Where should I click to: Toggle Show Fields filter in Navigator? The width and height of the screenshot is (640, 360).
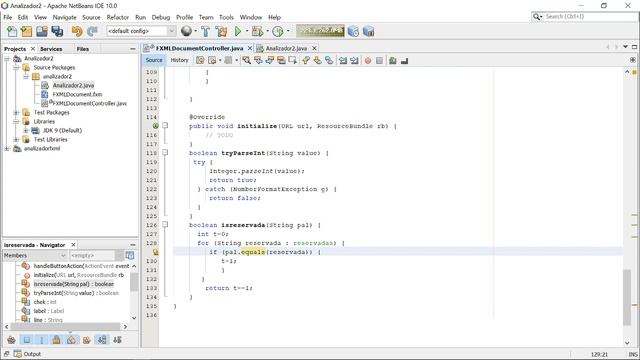[x=27, y=340]
